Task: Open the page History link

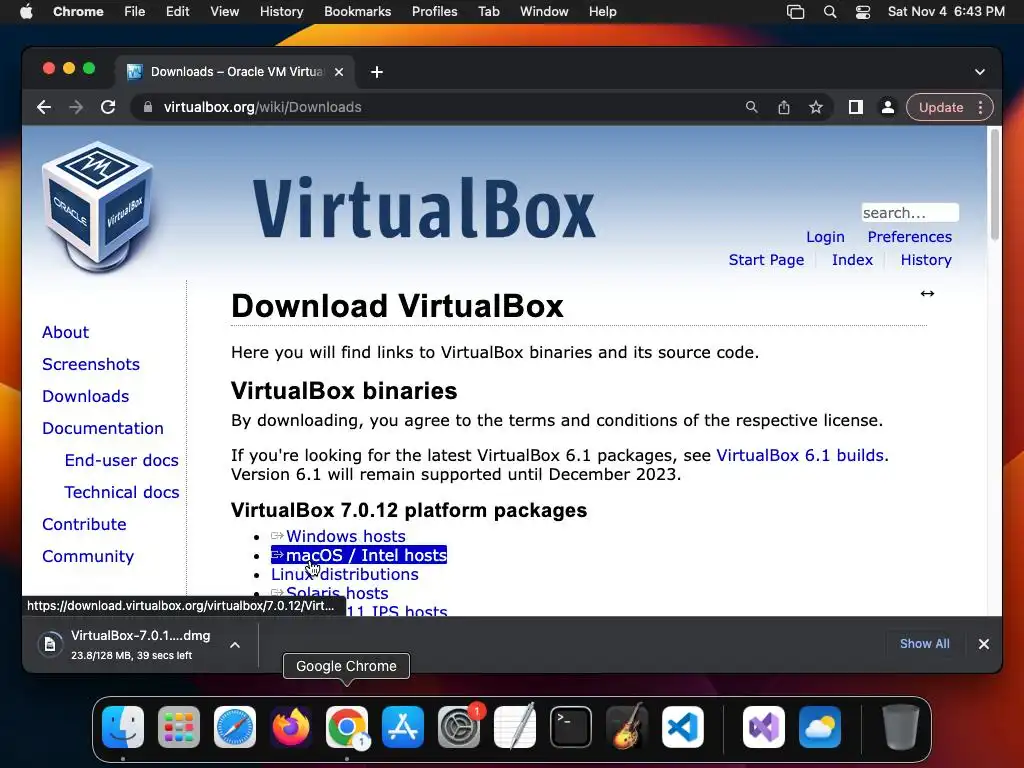Action: click(x=926, y=260)
